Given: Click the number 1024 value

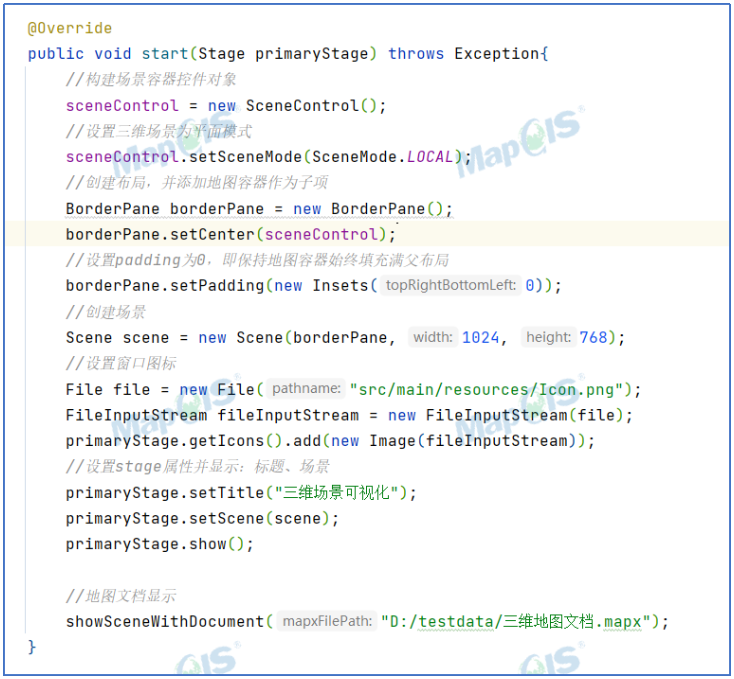Looking at the screenshot, I should pyautogui.click(x=481, y=338).
